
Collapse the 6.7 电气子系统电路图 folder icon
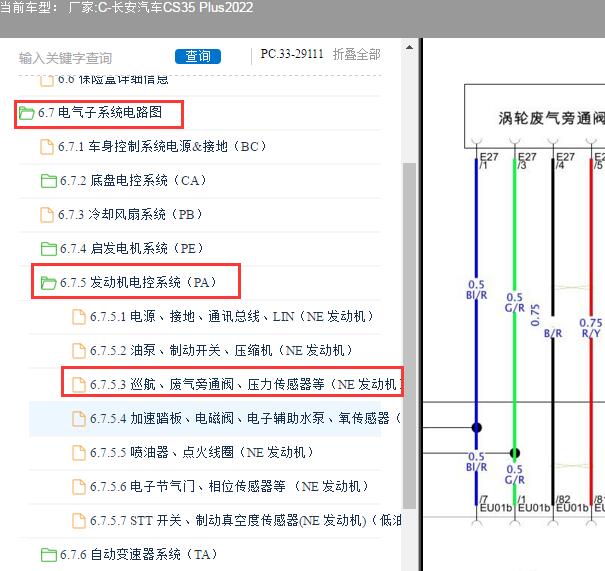pyautogui.click(x=27, y=113)
